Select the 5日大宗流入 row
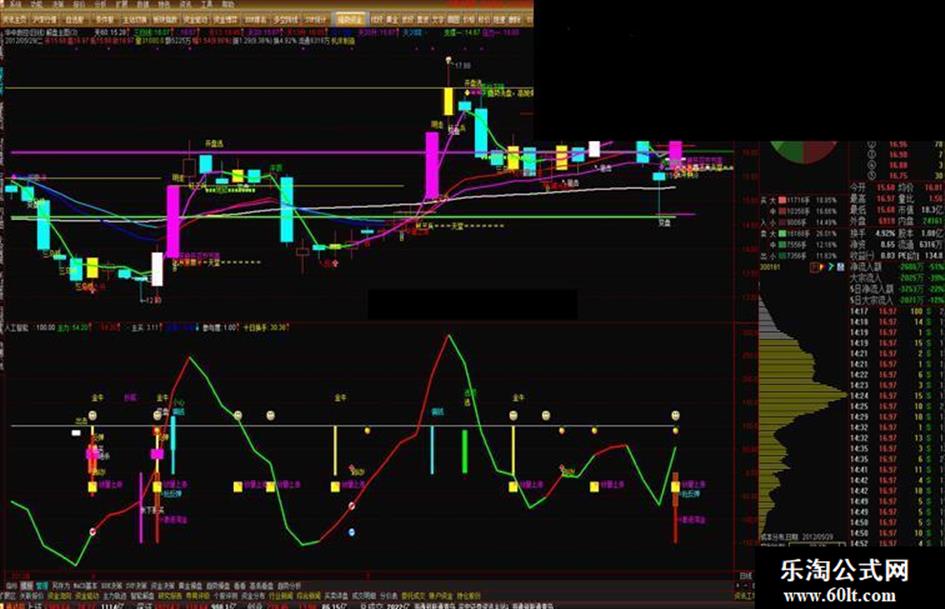 (x=897, y=300)
